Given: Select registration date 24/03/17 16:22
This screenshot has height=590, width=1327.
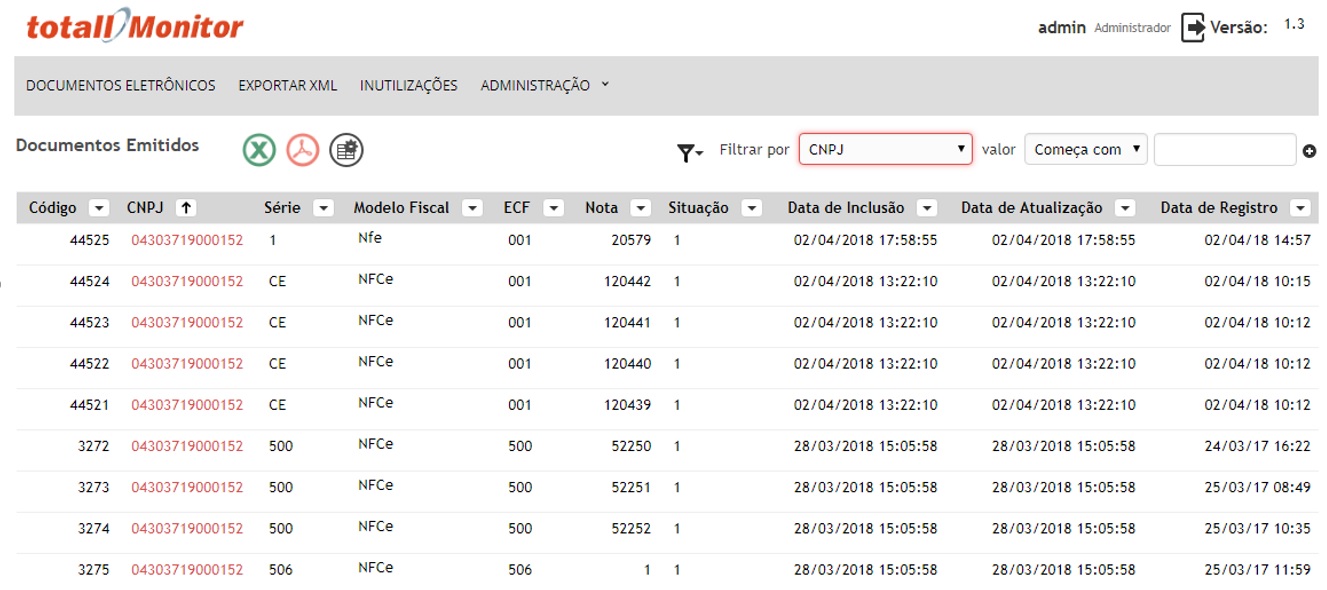Looking at the screenshot, I should pyautogui.click(x=1257, y=446).
